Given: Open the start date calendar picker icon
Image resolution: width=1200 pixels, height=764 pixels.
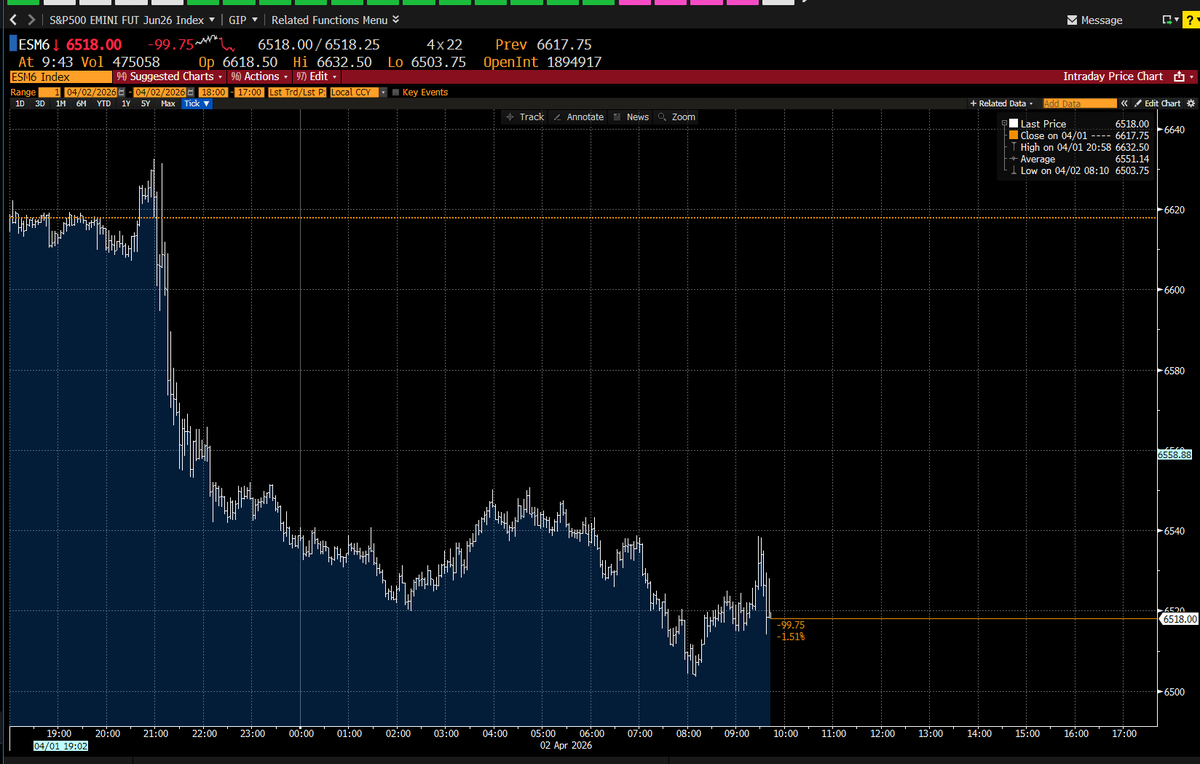Looking at the screenshot, I should pos(121,92).
